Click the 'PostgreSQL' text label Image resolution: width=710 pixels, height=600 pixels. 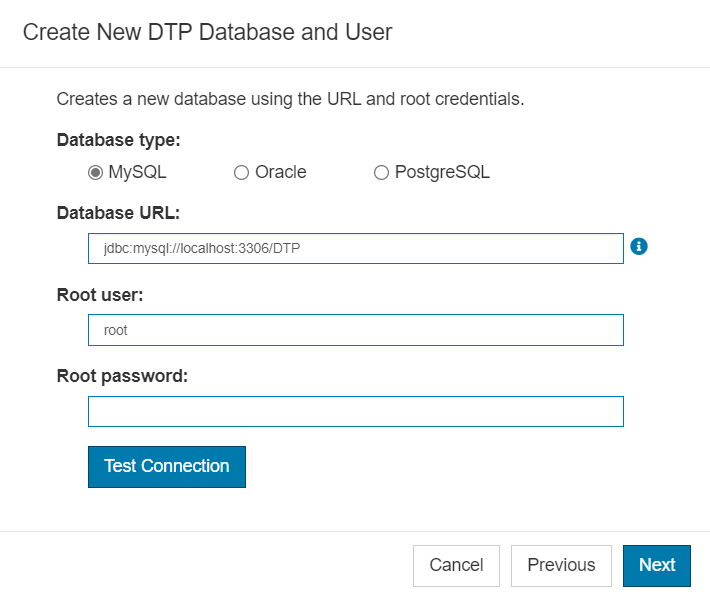442,173
